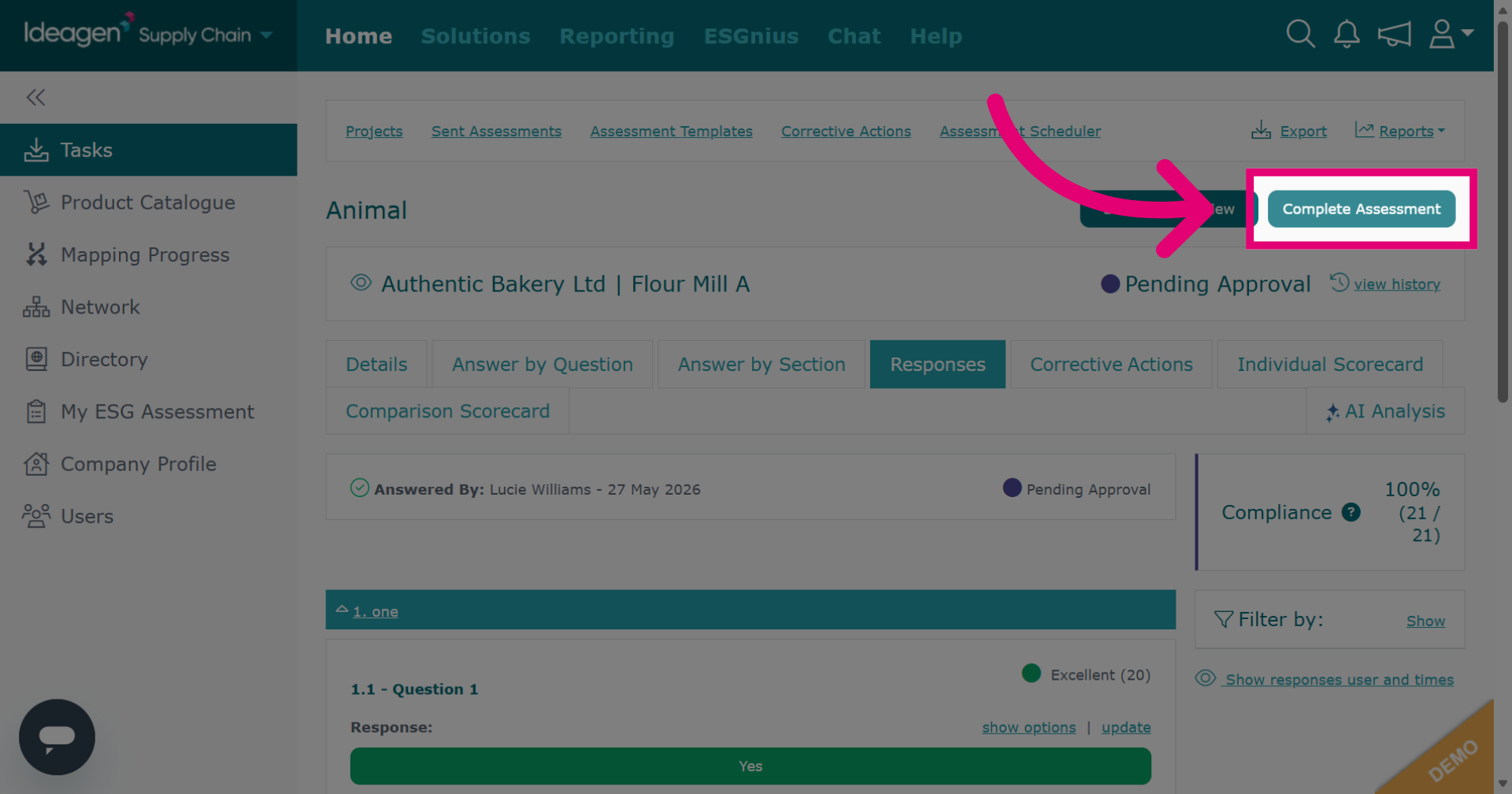The image size is (1512, 794).
Task: Open the search magnifier icon
Action: tap(1300, 34)
